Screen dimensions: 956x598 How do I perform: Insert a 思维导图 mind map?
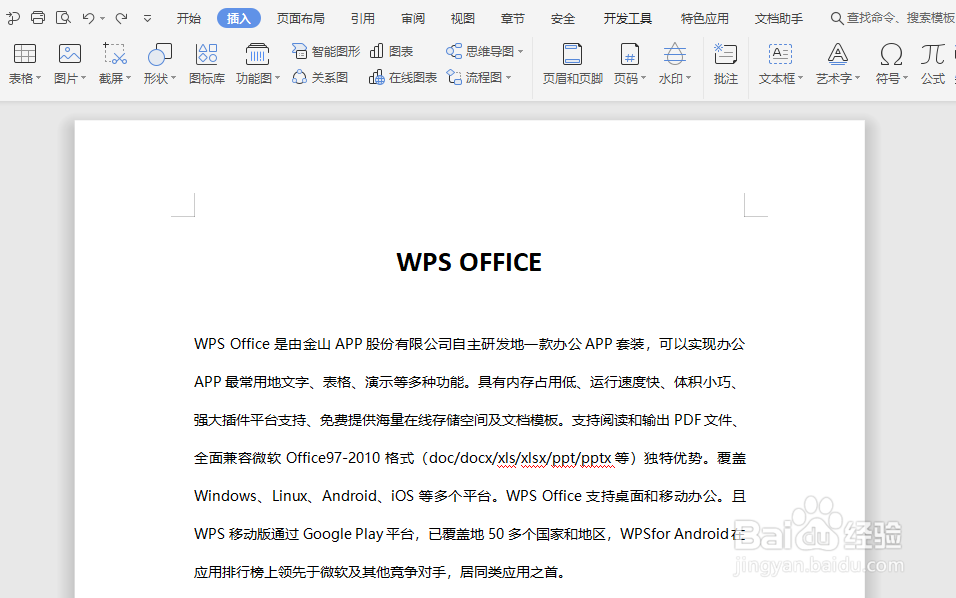[483, 50]
